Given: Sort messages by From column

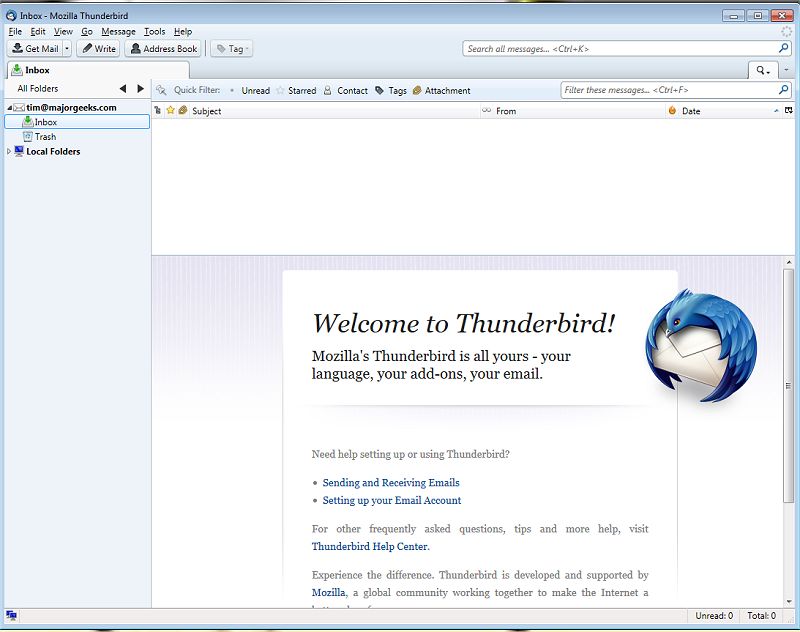Looking at the screenshot, I should coord(579,111).
